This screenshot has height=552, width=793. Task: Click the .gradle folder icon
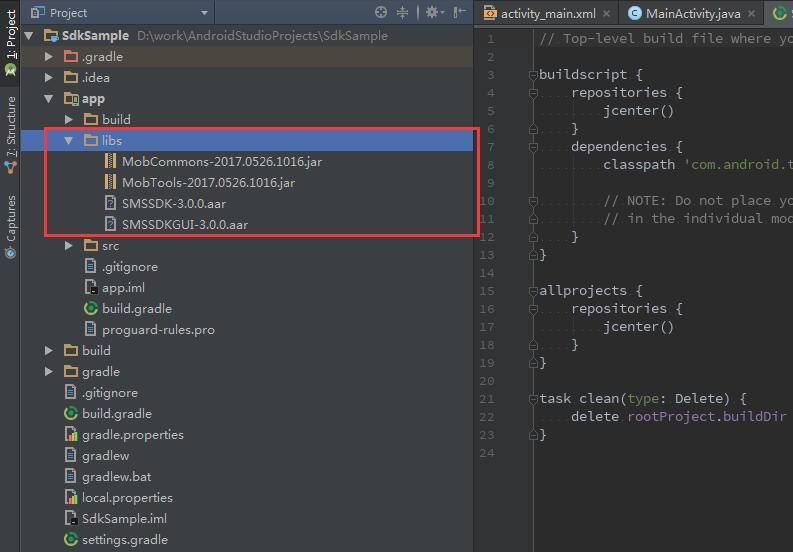tap(71, 56)
